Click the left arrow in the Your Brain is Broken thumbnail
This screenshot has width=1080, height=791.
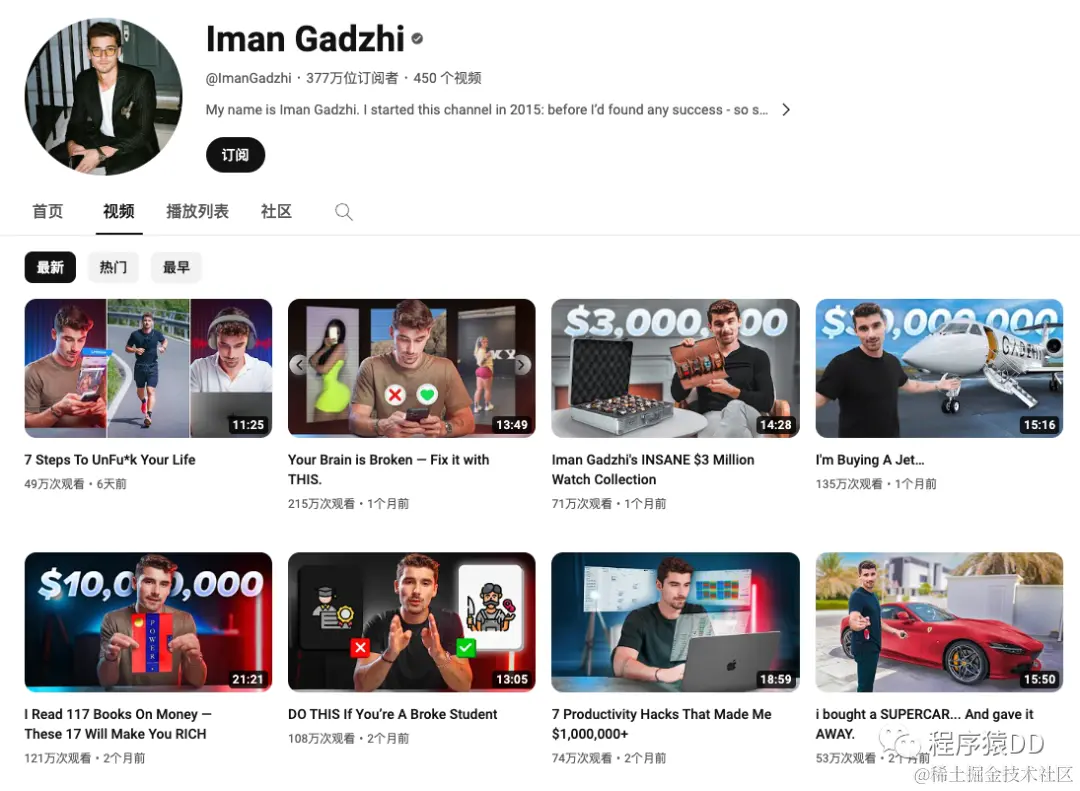298,364
